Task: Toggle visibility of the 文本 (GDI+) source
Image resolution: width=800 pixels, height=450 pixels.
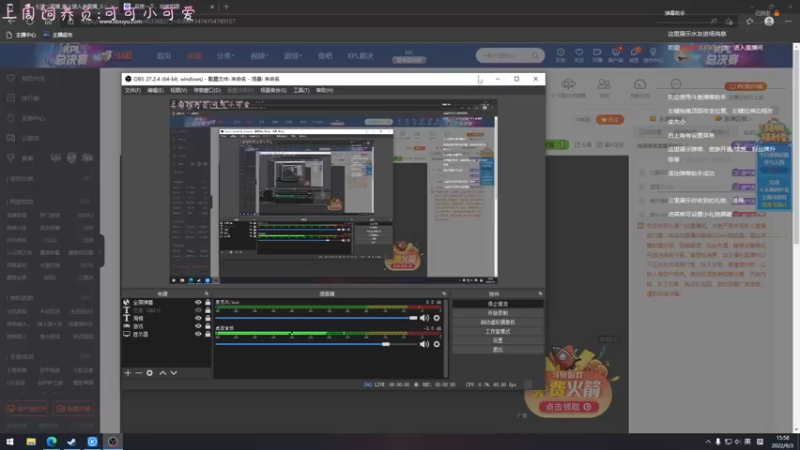Action: 198,310
